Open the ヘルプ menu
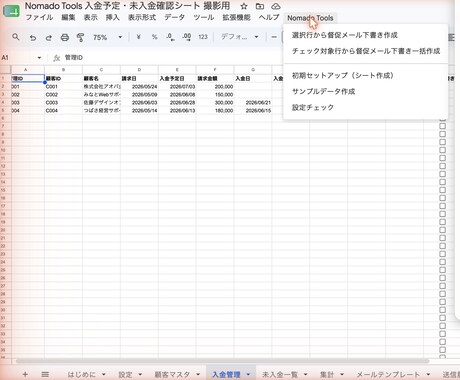 pos(269,18)
